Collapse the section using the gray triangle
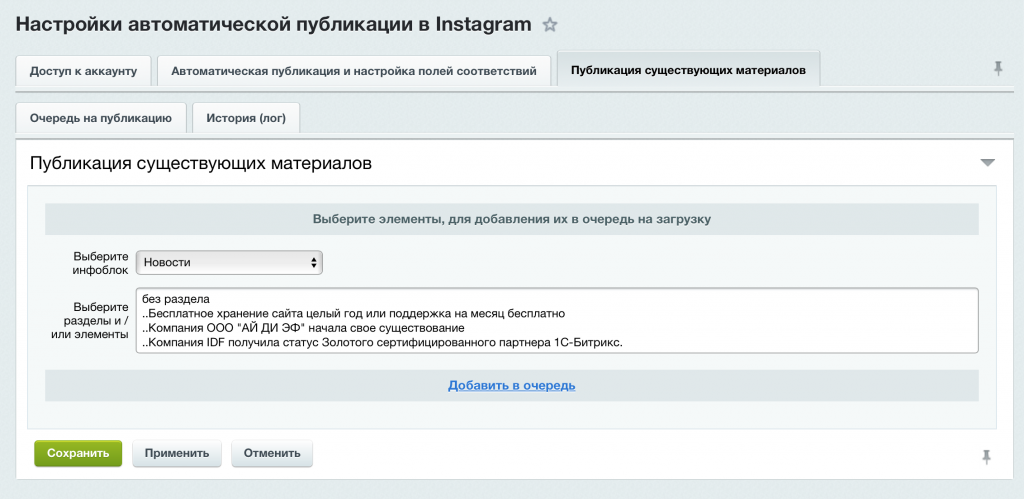Image resolution: width=1024 pixels, height=499 pixels. pos(987,162)
